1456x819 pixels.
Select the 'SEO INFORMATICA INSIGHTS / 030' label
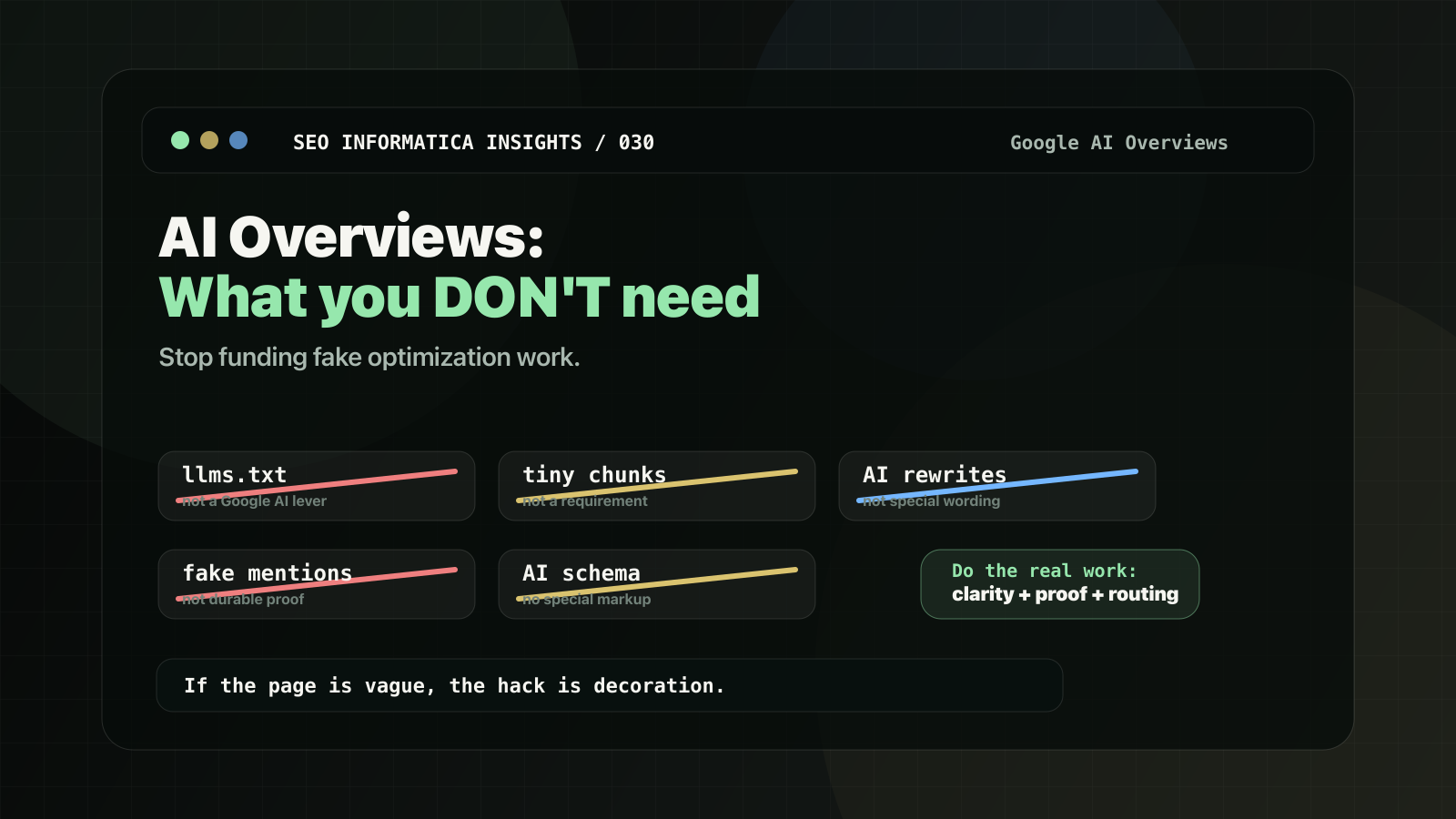pos(473,143)
